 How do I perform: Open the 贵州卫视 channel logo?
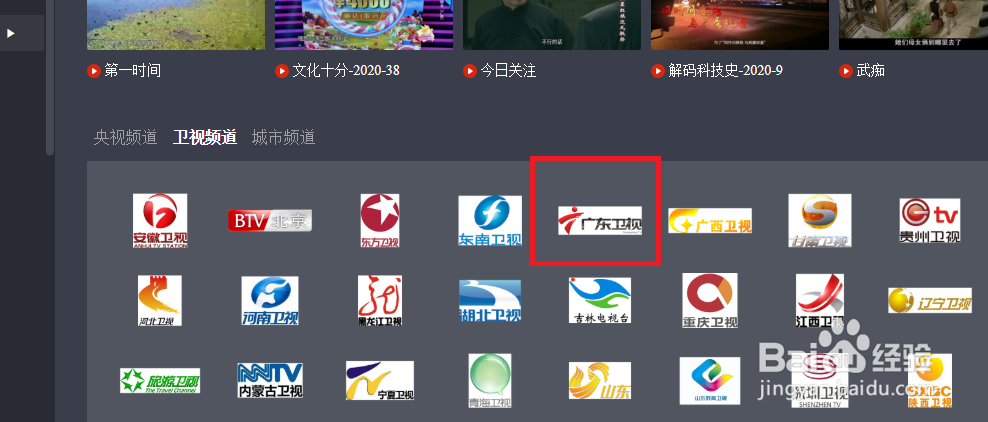(930, 220)
